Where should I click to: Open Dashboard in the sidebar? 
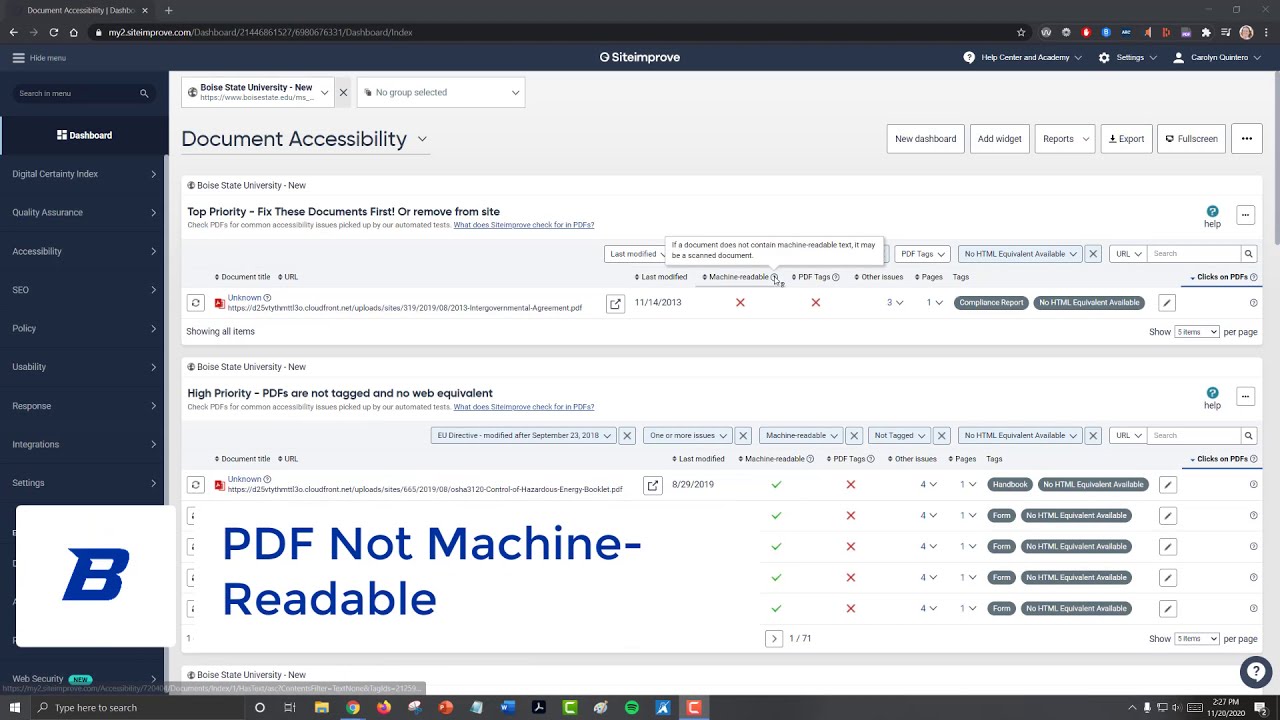(84, 135)
